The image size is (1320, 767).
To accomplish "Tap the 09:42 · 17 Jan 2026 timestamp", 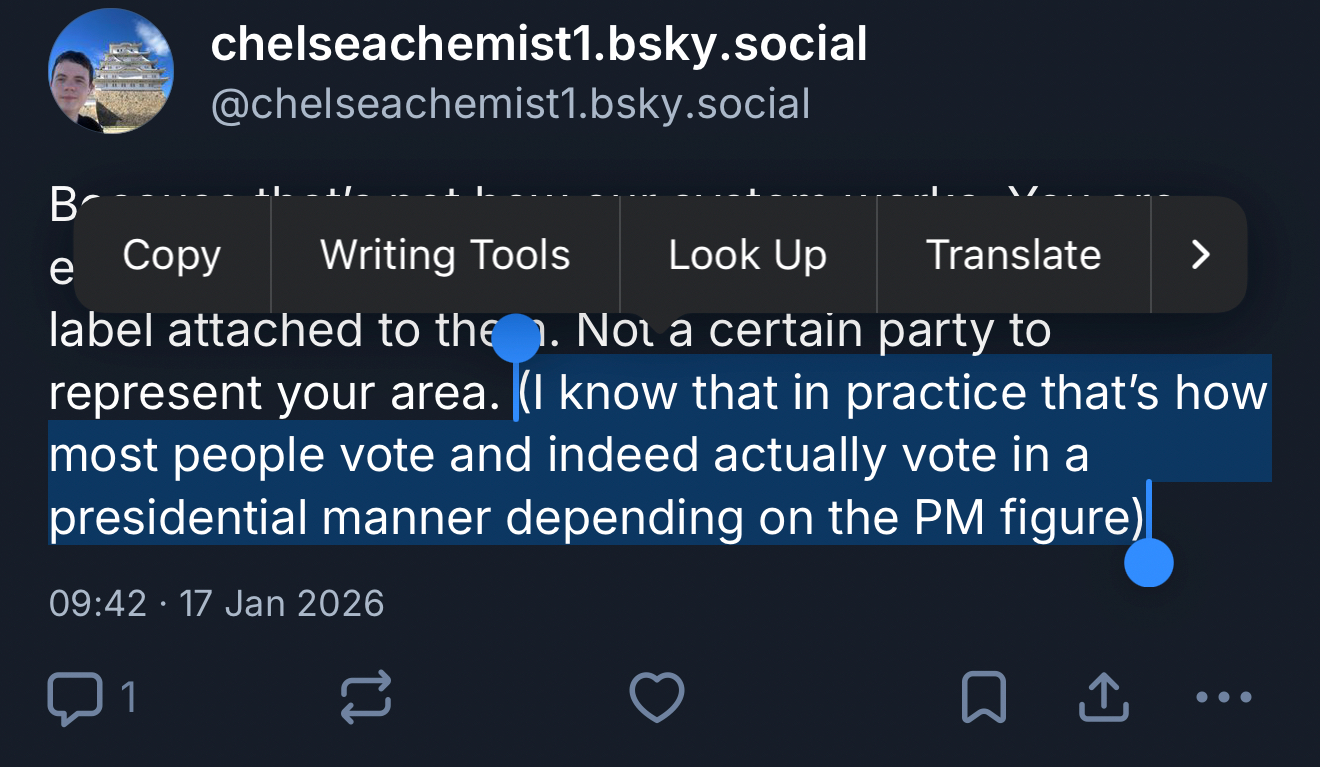I will point(216,604).
